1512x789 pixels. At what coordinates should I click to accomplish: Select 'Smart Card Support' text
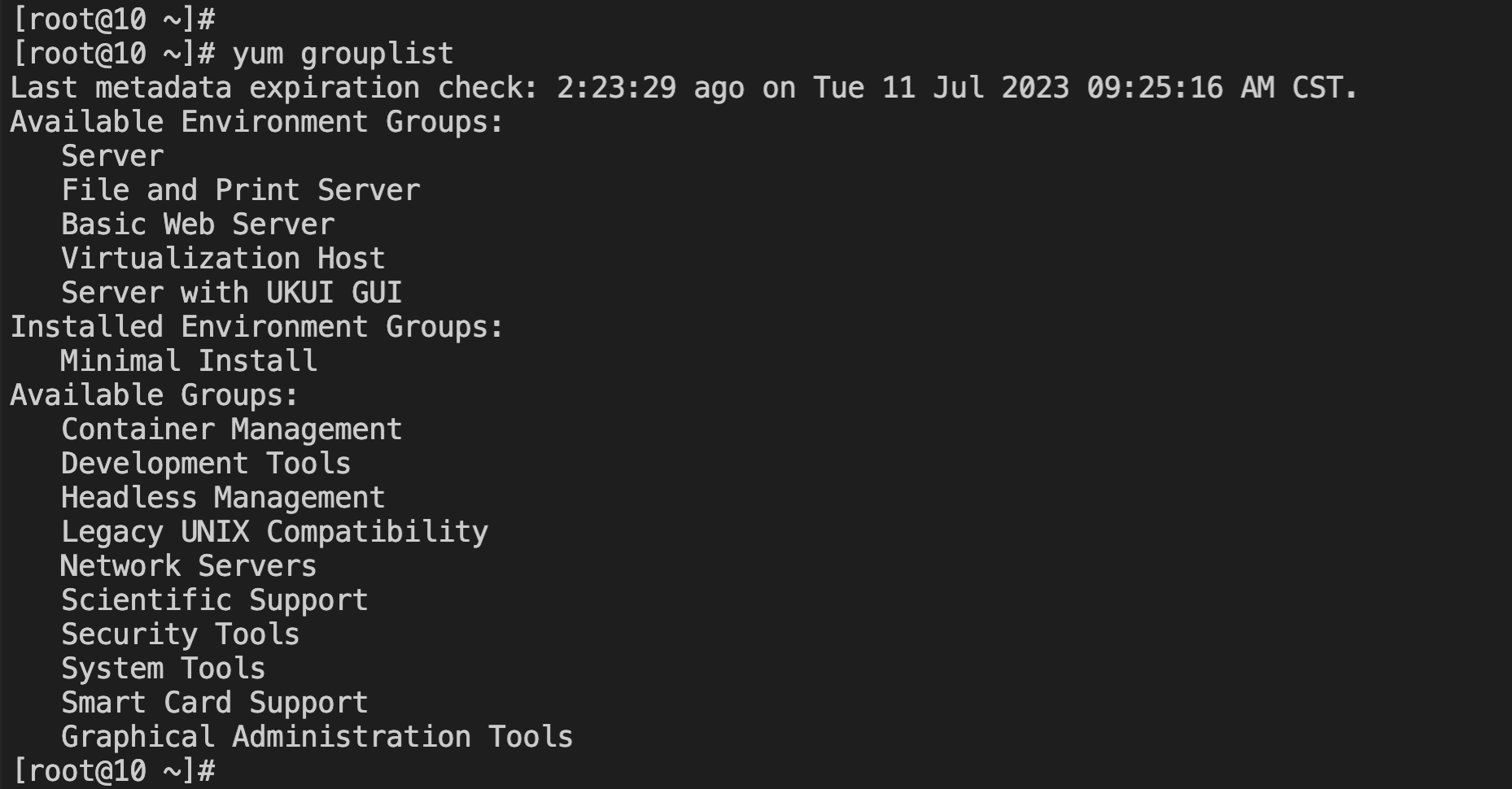pyautogui.click(x=215, y=703)
